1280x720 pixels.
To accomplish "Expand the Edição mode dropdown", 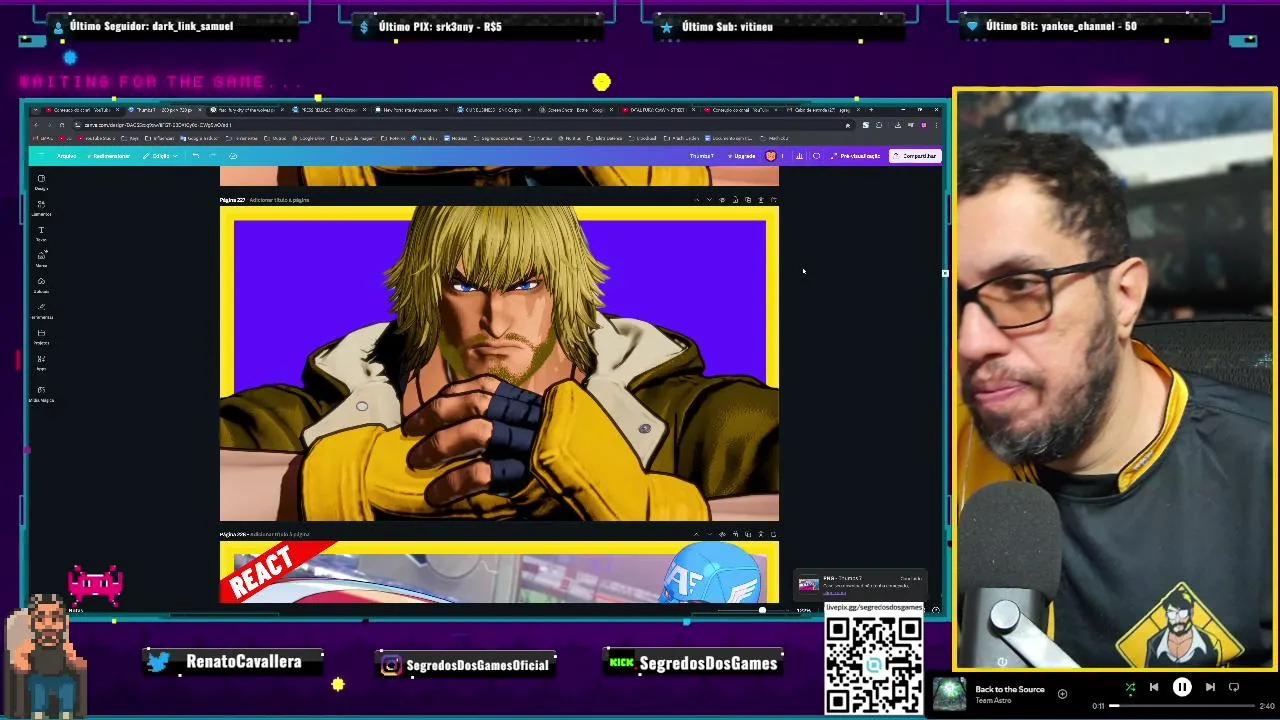I will click(x=161, y=156).
